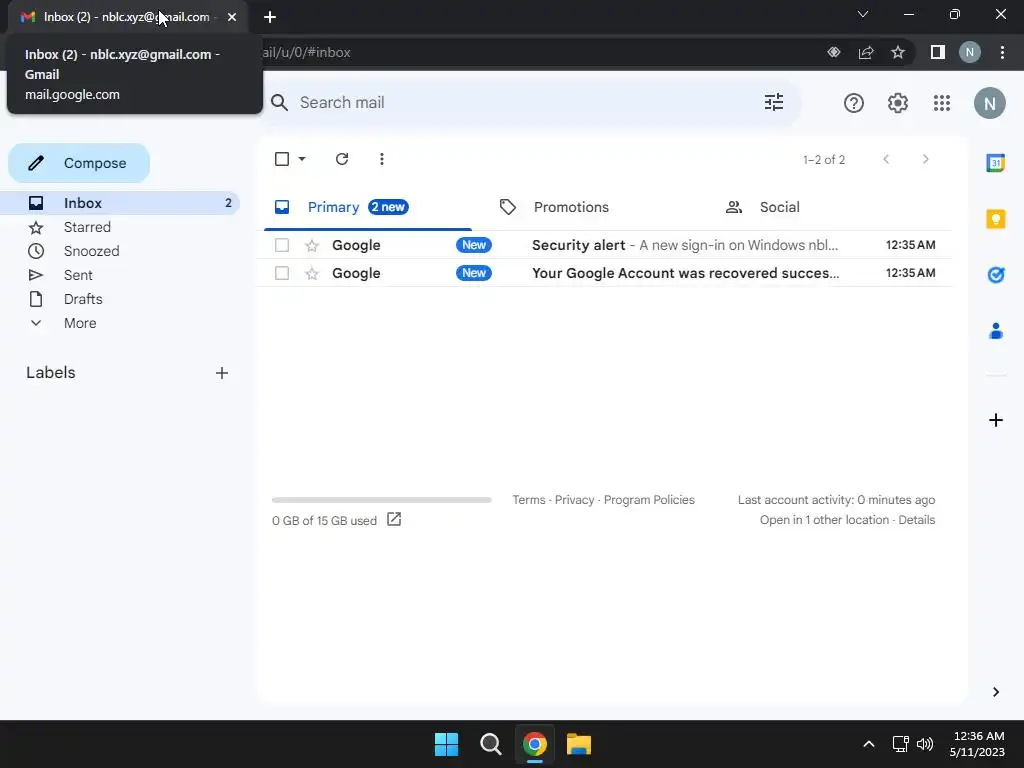Image resolution: width=1024 pixels, height=768 pixels.
Task: Open File Explorer from taskbar
Action: pyautogui.click(x=579, y=744)
